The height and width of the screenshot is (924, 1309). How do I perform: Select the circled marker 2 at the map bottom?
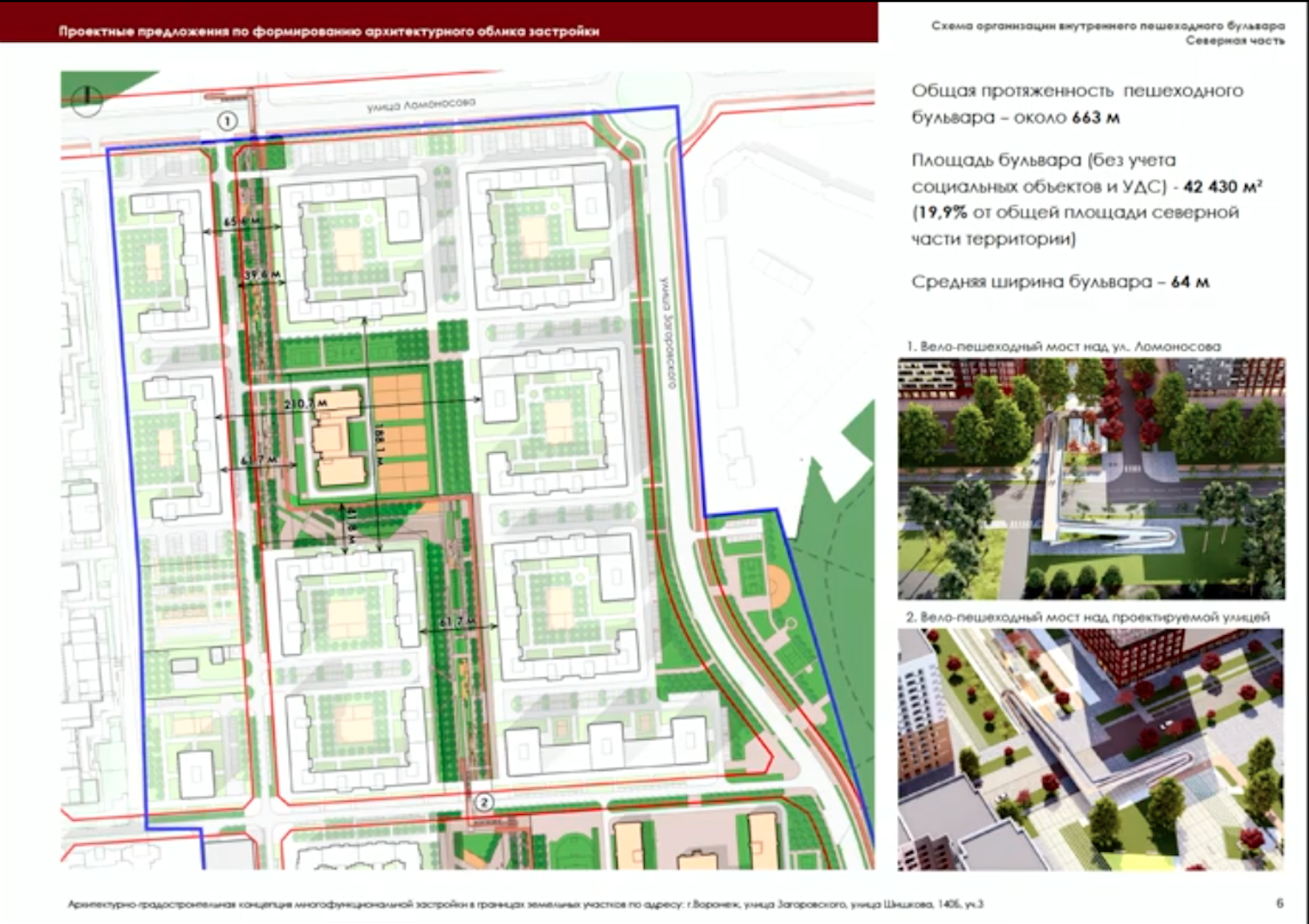coord(483,802)
